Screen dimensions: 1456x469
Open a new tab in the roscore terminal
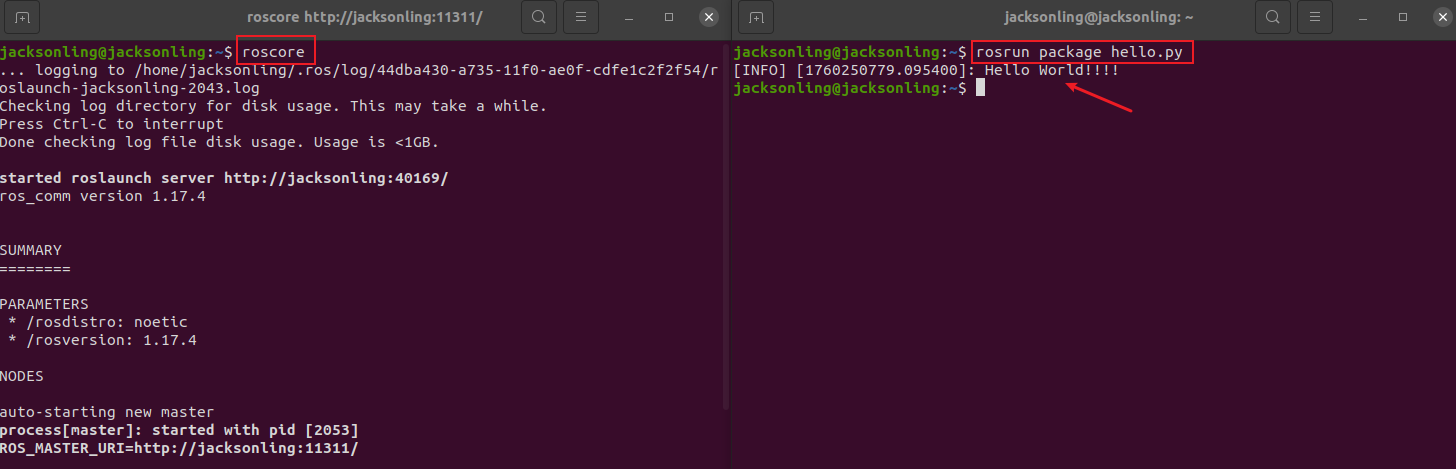[21, 17]
